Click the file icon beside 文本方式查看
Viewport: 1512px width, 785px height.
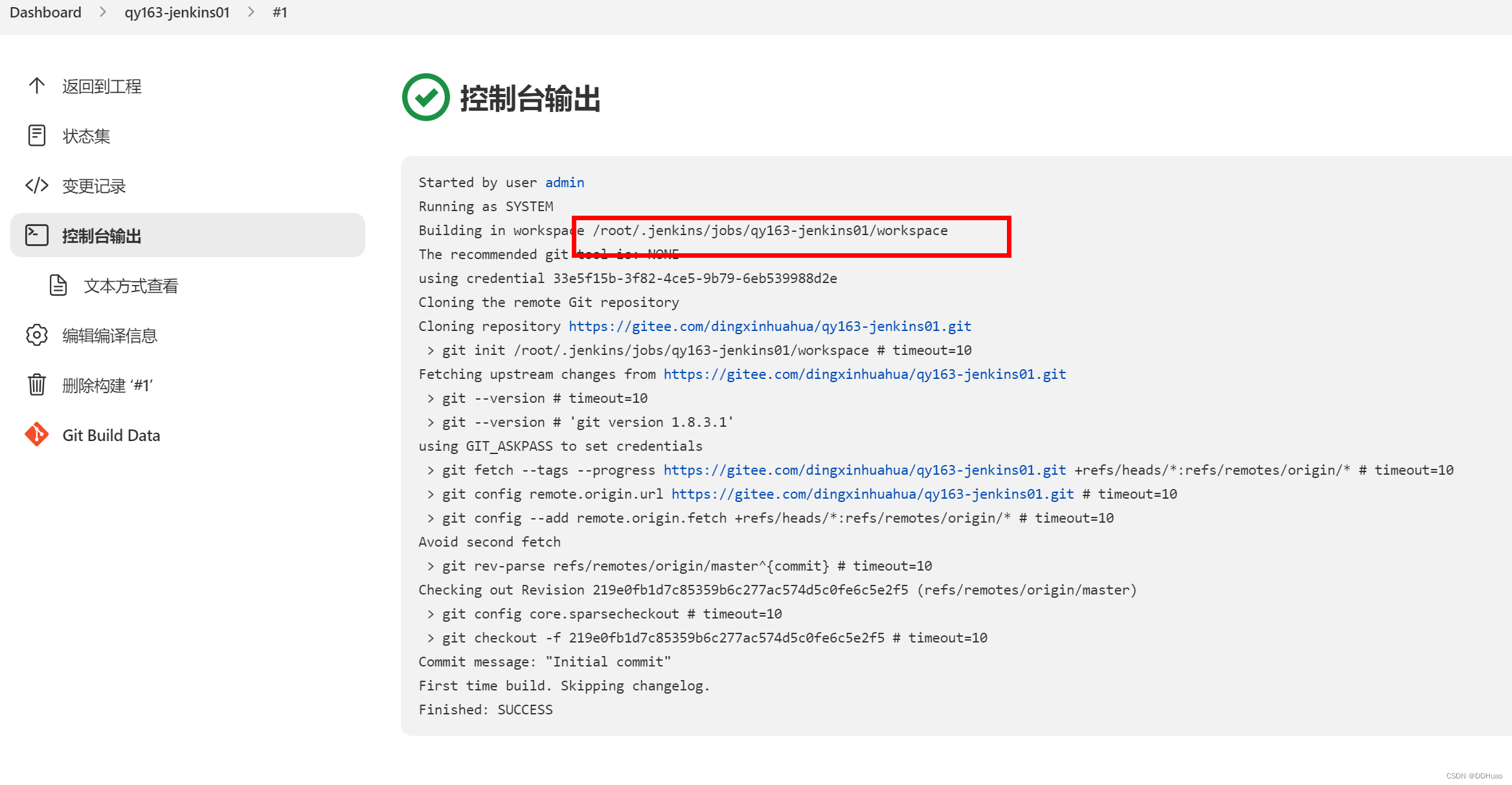(58, 285)
